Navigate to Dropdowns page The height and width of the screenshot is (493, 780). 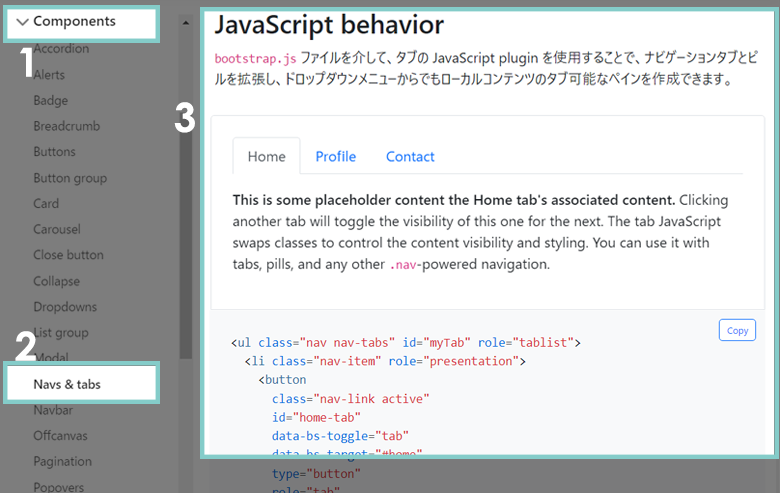(x=65, y=307)
